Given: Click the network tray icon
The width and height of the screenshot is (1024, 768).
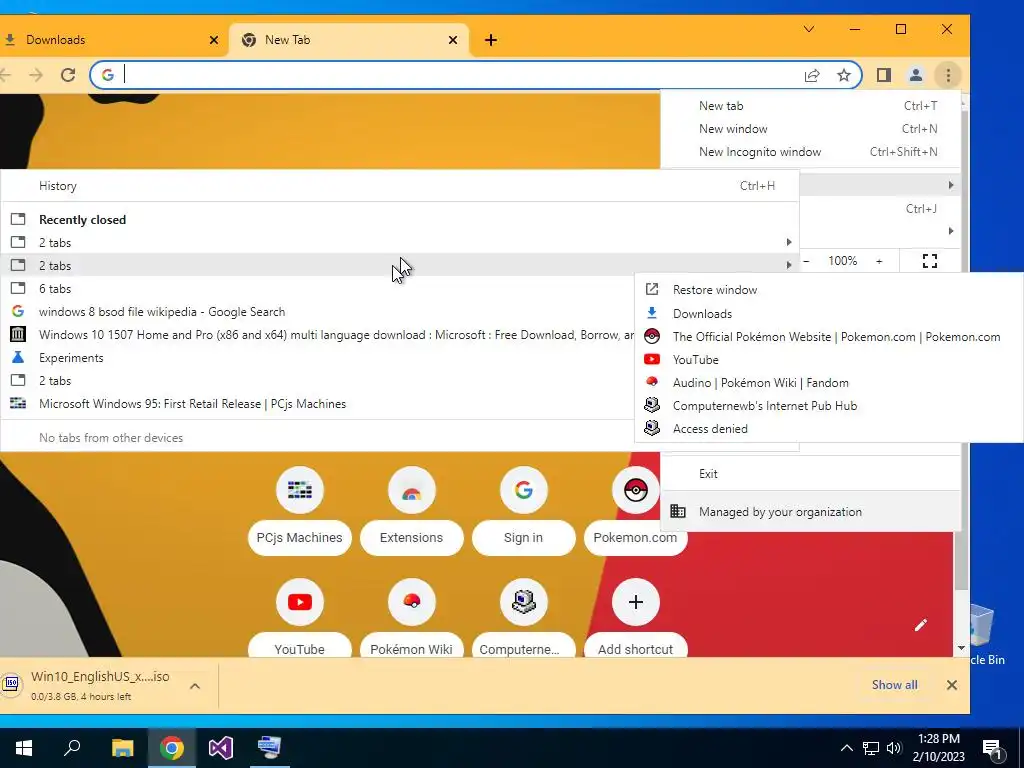Looking at the screenshot, I should [870, 748].
